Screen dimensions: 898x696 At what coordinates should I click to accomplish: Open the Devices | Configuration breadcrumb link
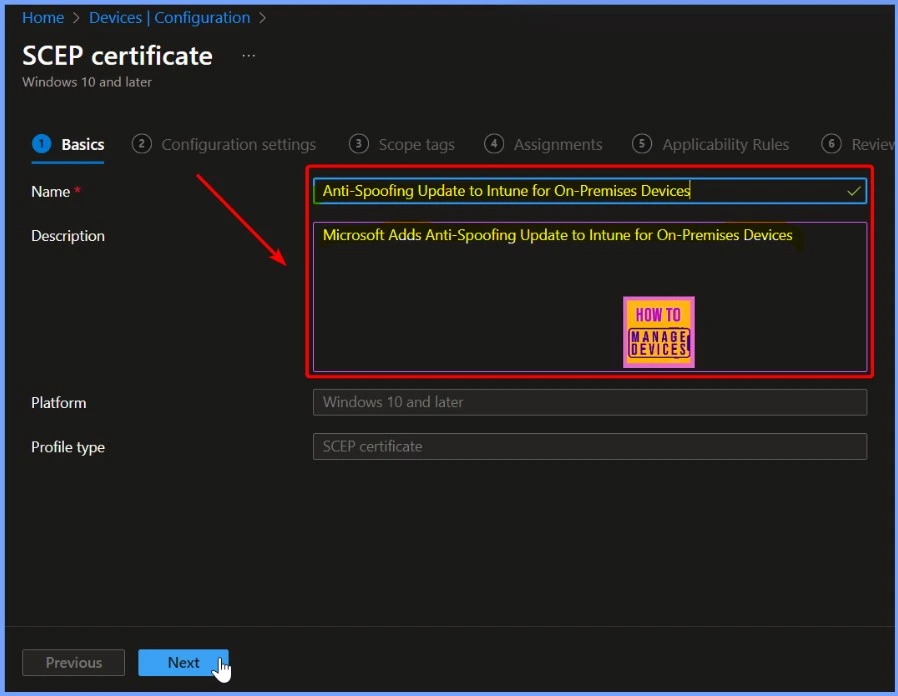170,18
